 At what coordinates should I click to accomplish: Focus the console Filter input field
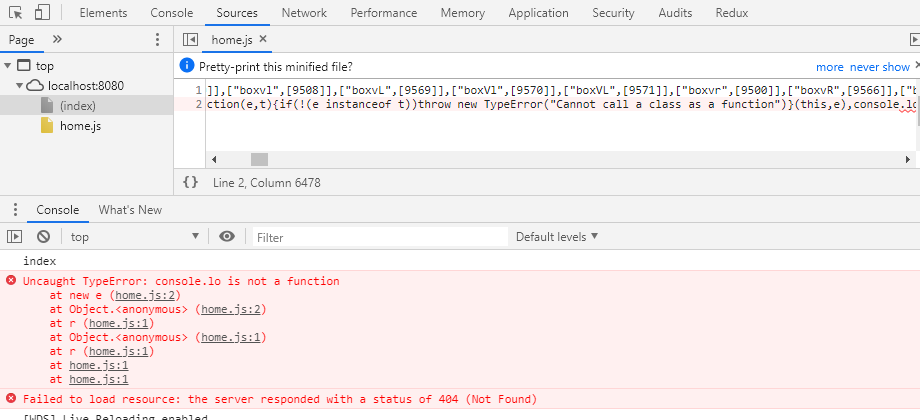380,237
